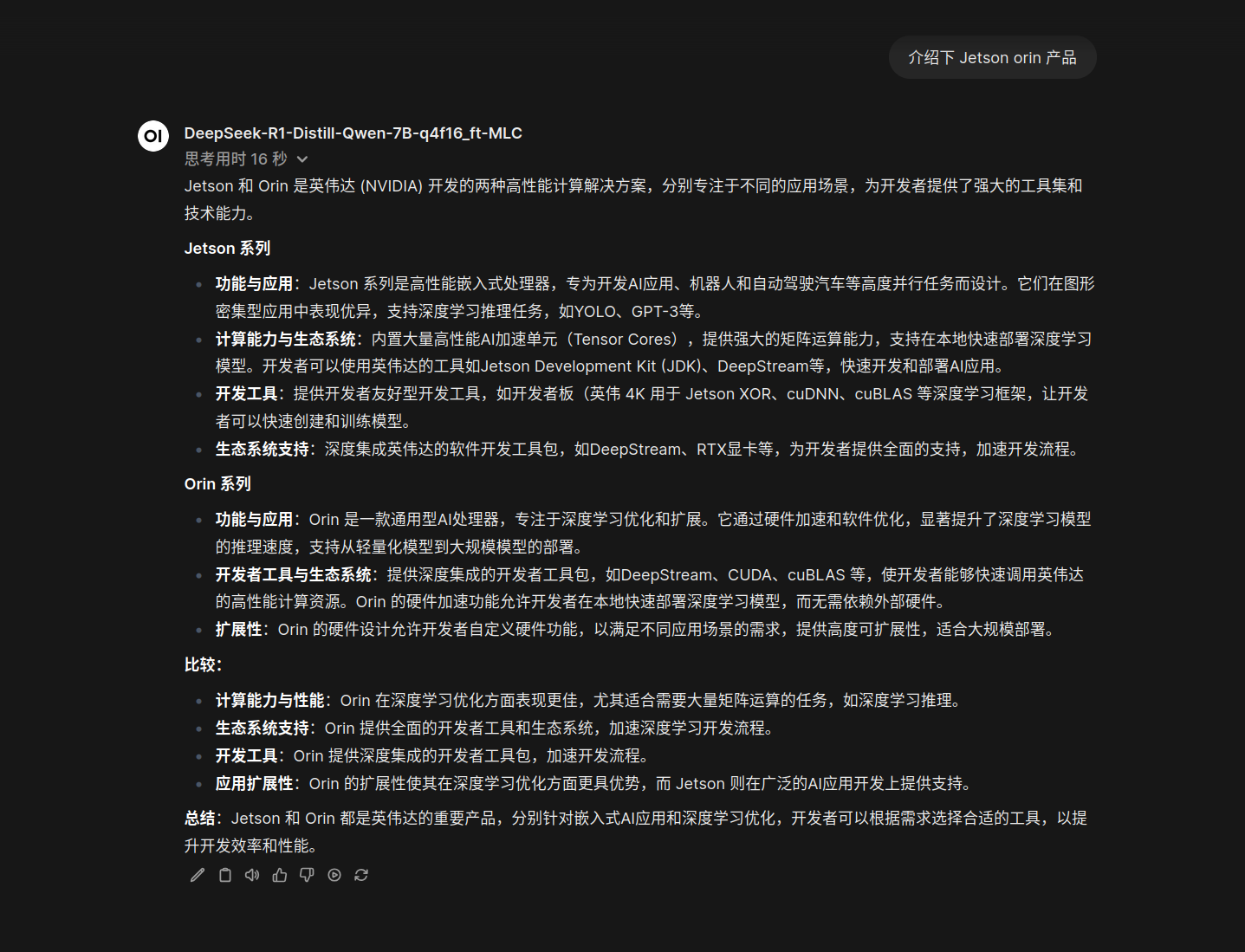Click the Orin 系列 heading
This screenshot has width=1245, height=952.
click(x=217, y=484)
